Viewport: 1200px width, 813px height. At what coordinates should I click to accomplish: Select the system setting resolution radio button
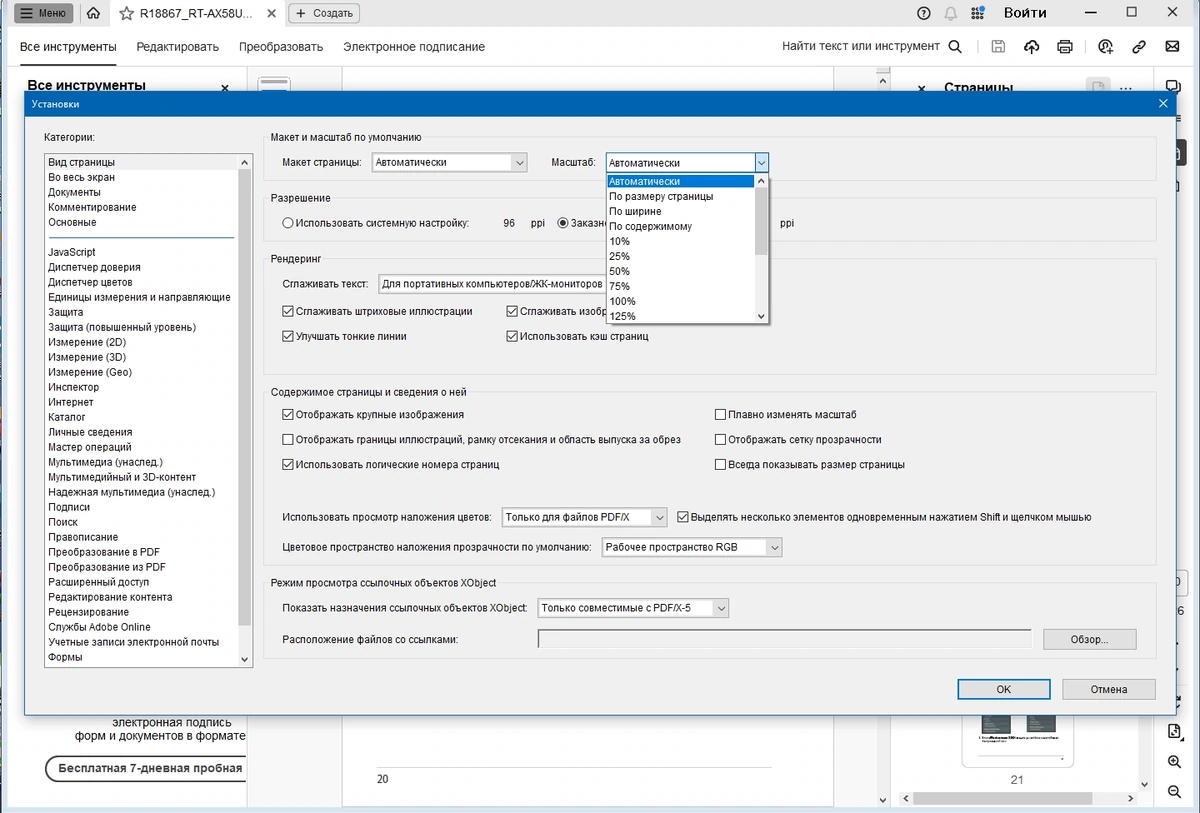point(288,223)
